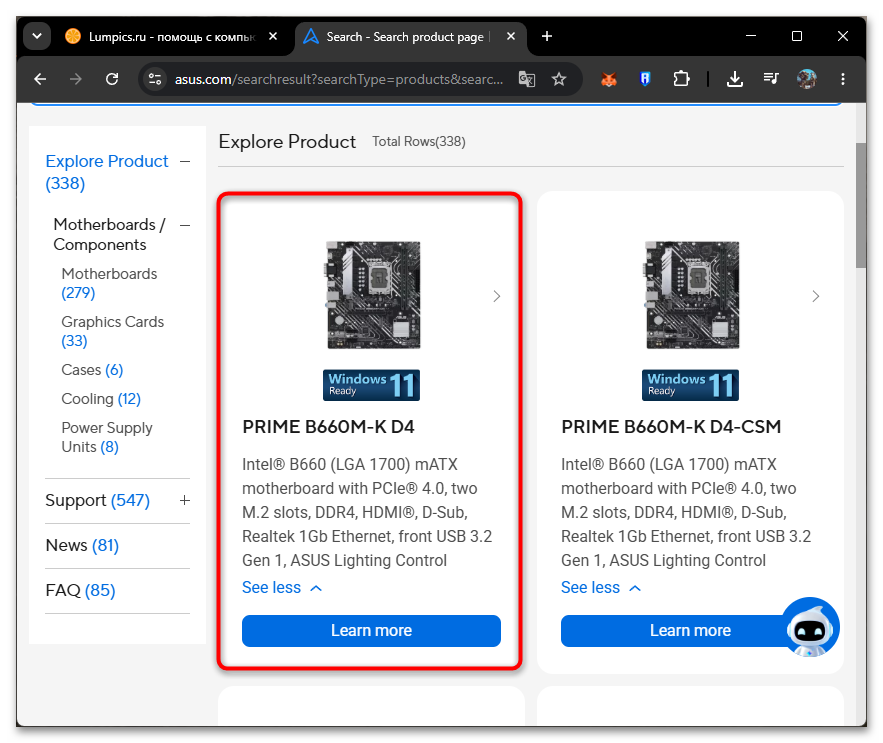Filter results by Cases (6)
Viewport: 883px width, 743px height.
click(x=92, y=370)
